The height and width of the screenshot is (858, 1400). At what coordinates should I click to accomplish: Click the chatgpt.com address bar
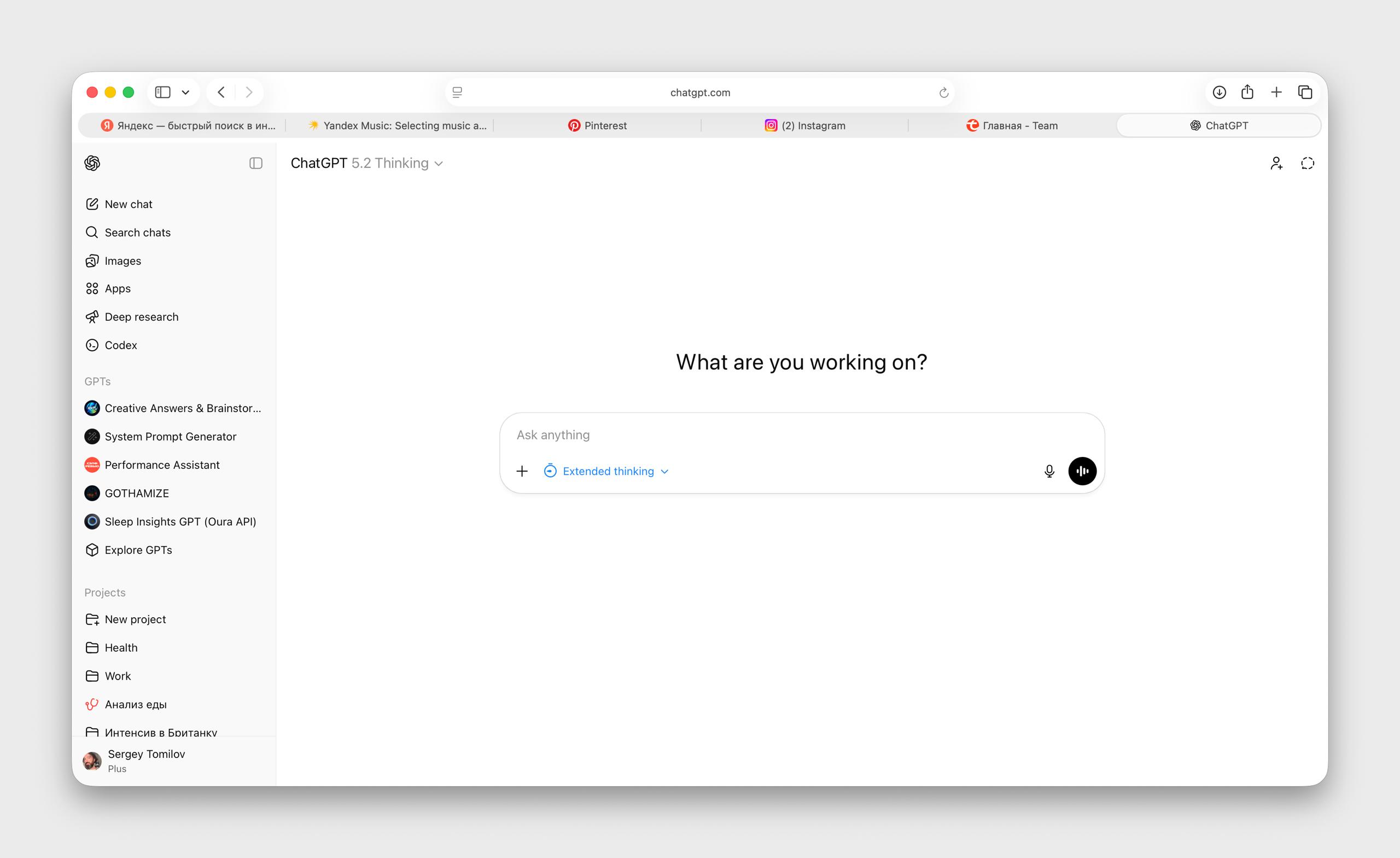700,92
